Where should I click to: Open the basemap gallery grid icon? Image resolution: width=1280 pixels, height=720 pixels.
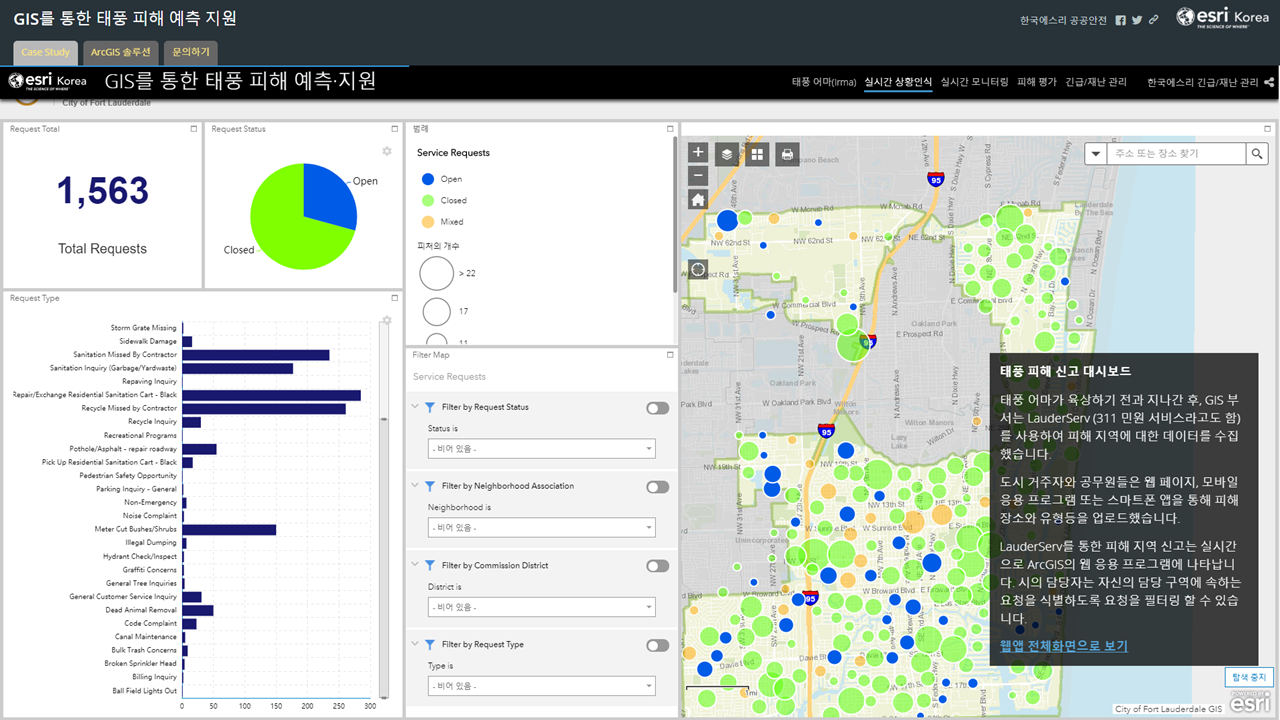(x=757, y=154)
